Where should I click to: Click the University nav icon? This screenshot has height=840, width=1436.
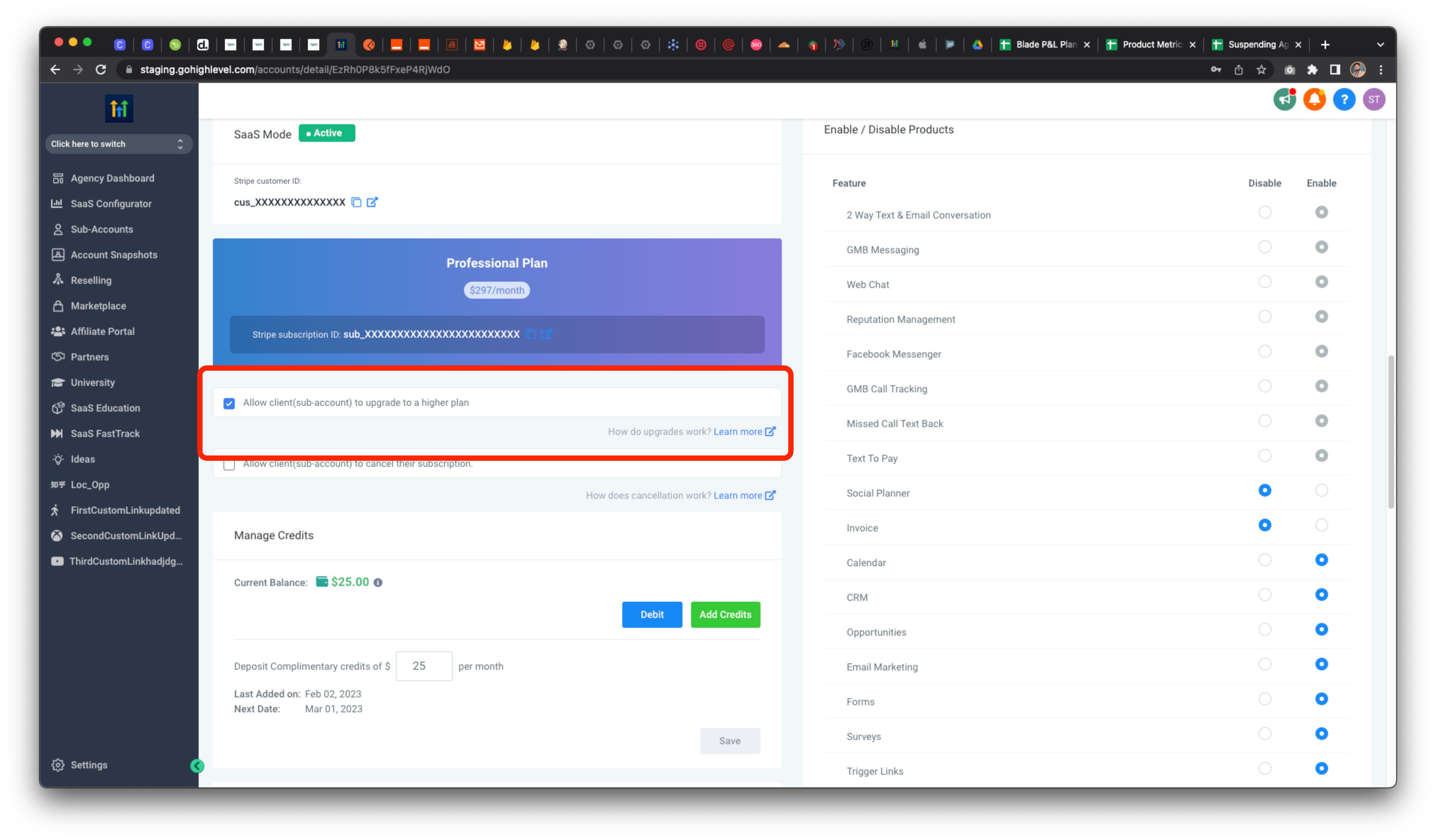[x=57, y=382]
